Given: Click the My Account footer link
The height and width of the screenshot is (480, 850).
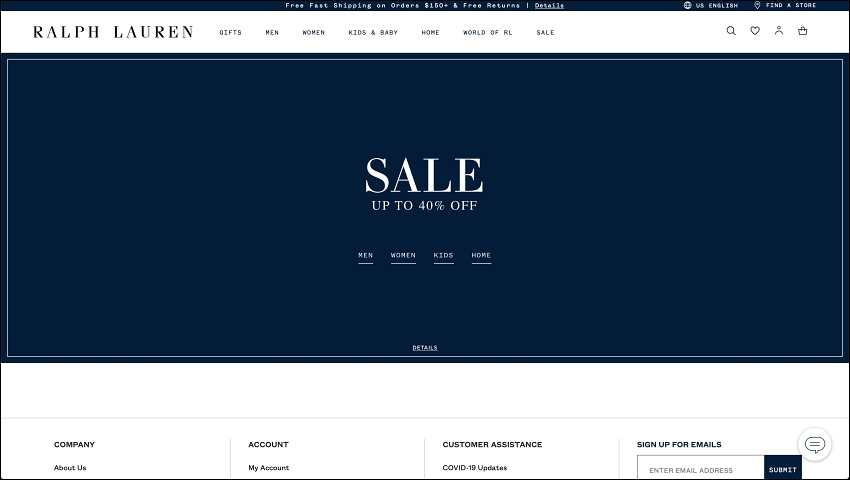Looking at the screenshot, I should click(268, 468).
